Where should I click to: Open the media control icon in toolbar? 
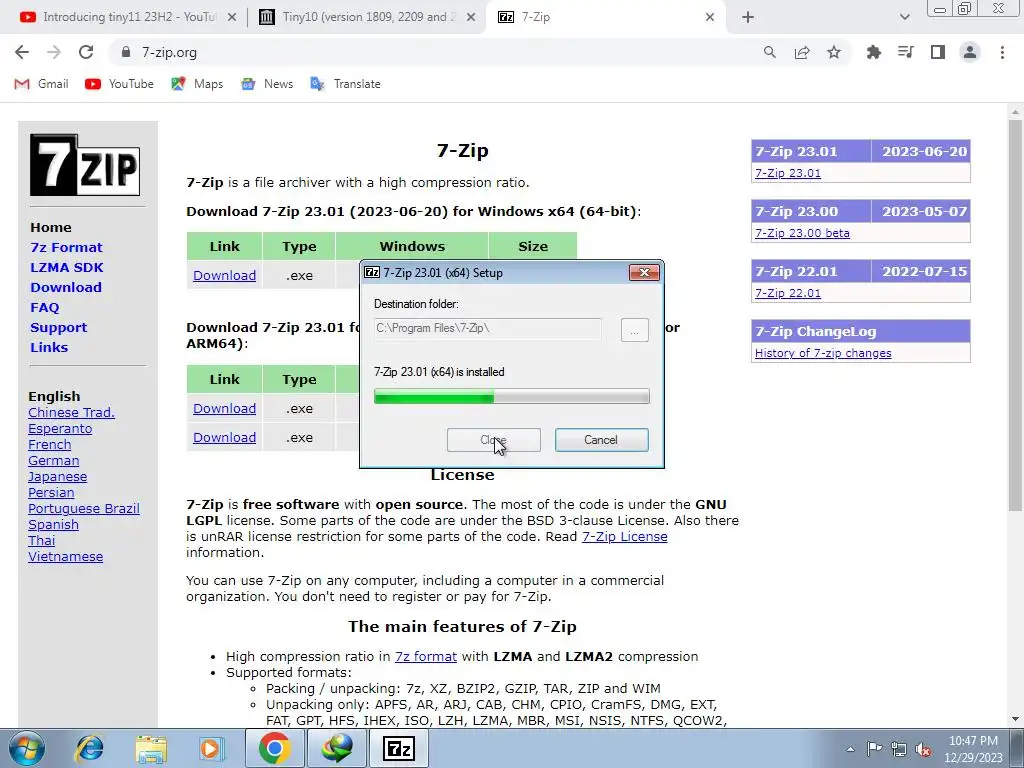[905, 52]
